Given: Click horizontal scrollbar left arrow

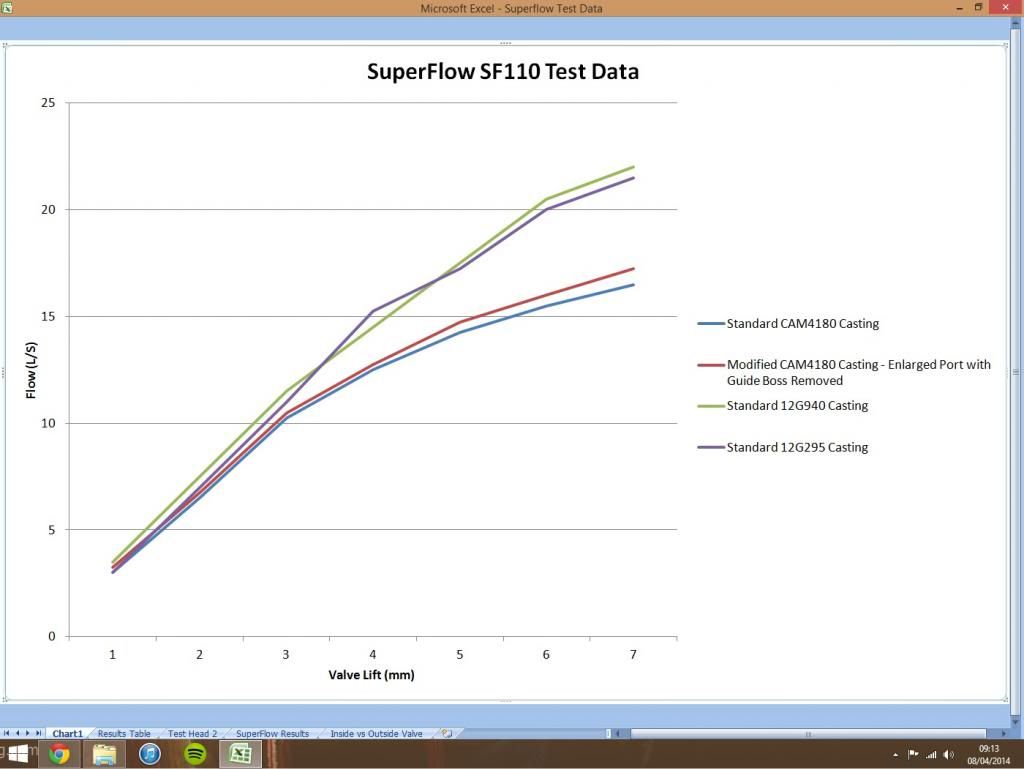Looking at the screenshot, I should [618, 733].
